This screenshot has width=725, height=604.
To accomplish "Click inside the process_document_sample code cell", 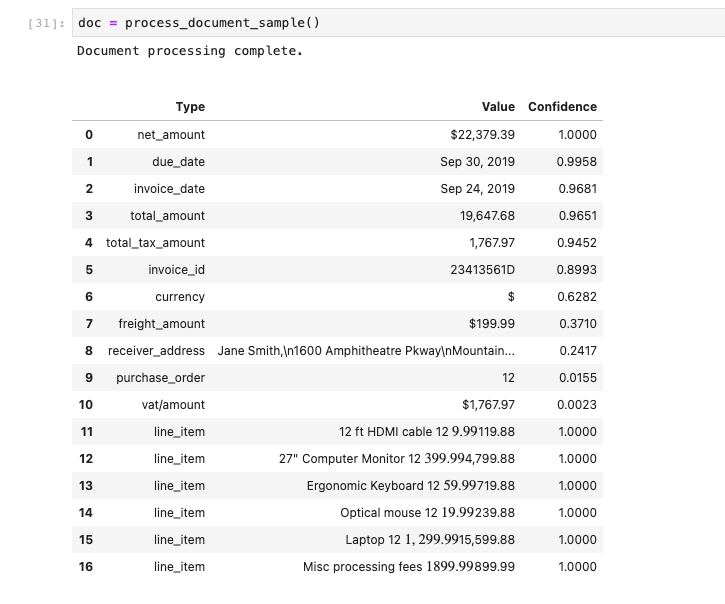I will [400, 23].
